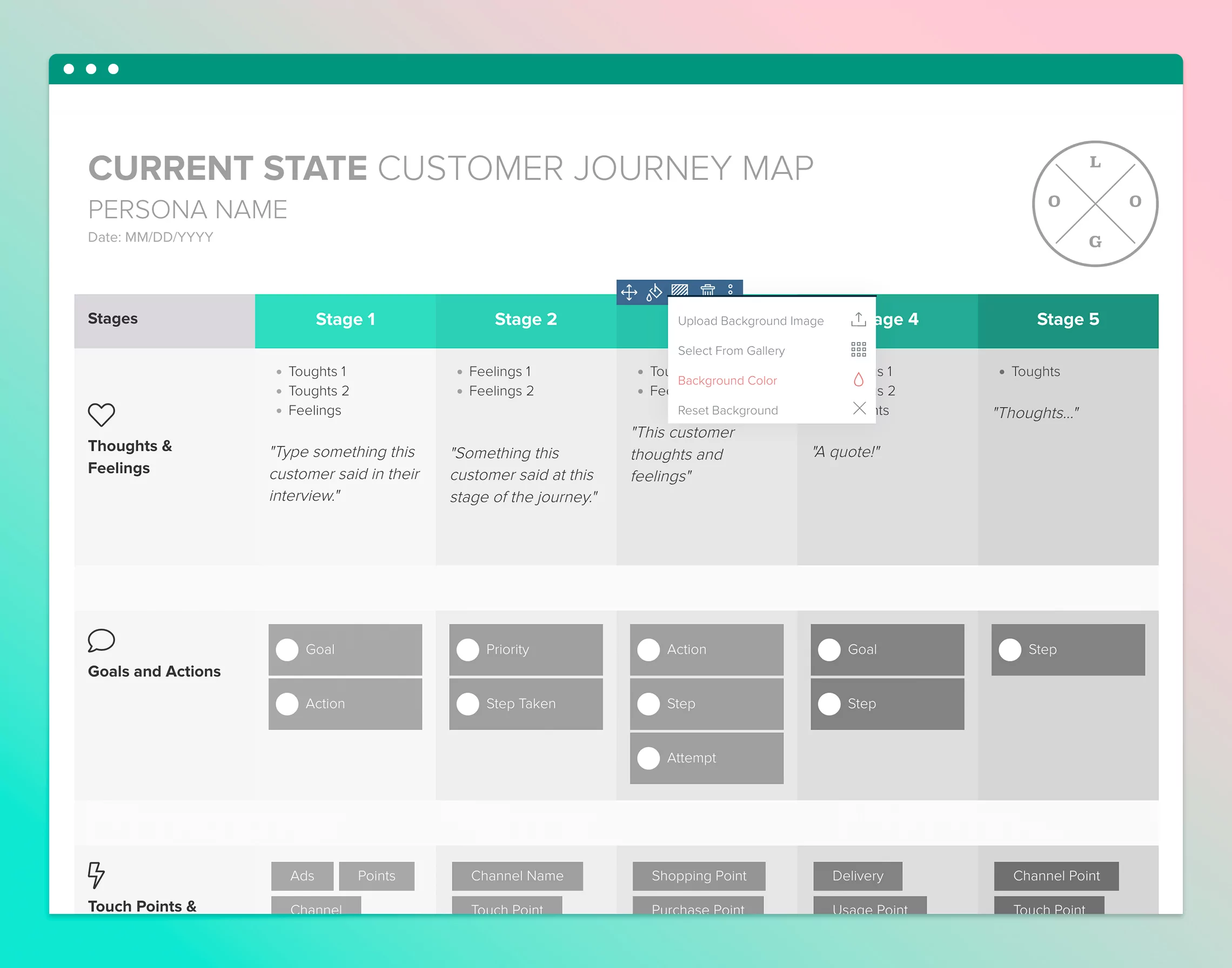1232x968 pixels.
Task: Open the Background Color picker
Action: [727, 380]
